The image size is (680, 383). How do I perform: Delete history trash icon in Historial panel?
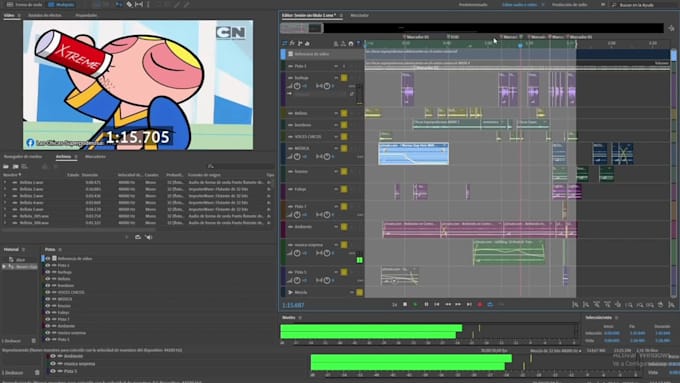34,341
